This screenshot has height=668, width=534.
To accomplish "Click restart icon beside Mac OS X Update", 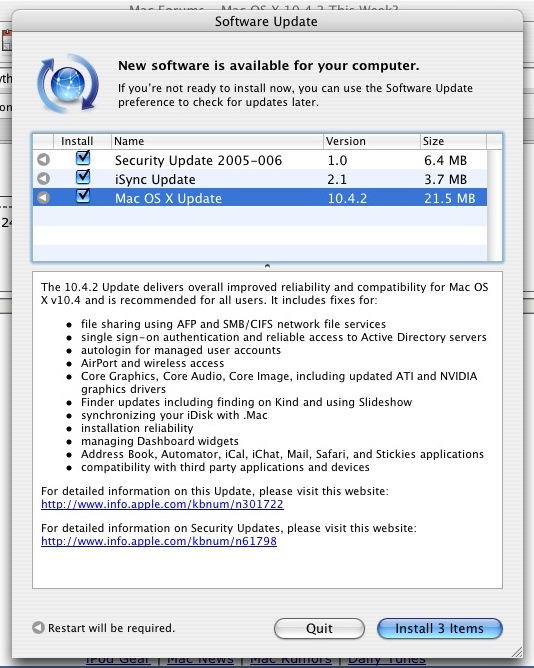I will 43,198.
